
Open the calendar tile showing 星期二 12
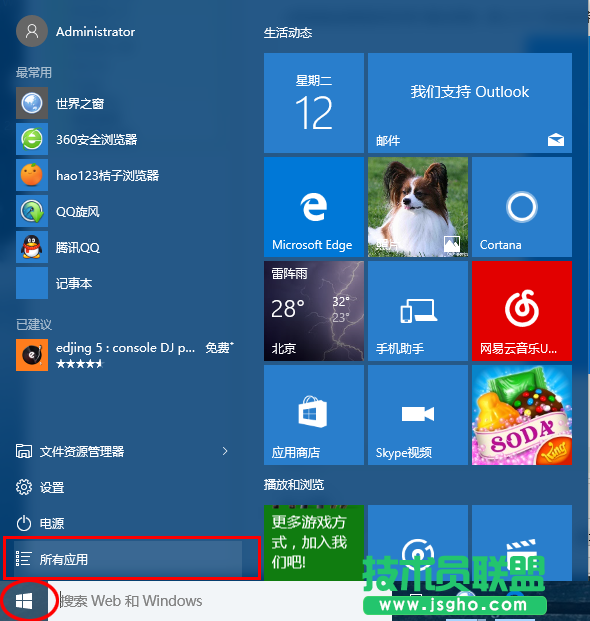314,103
